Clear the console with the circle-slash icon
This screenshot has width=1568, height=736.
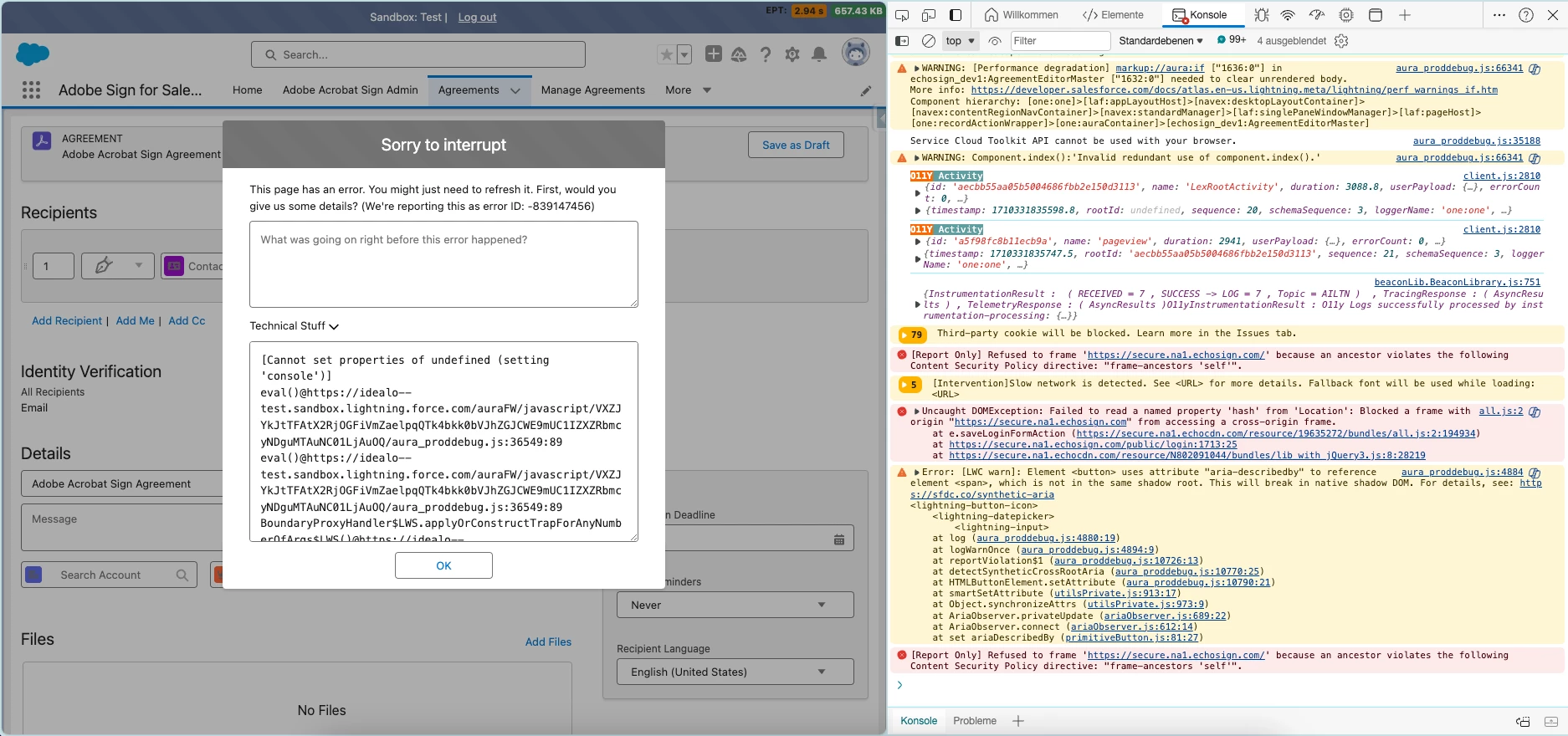(x=929, y=41)
